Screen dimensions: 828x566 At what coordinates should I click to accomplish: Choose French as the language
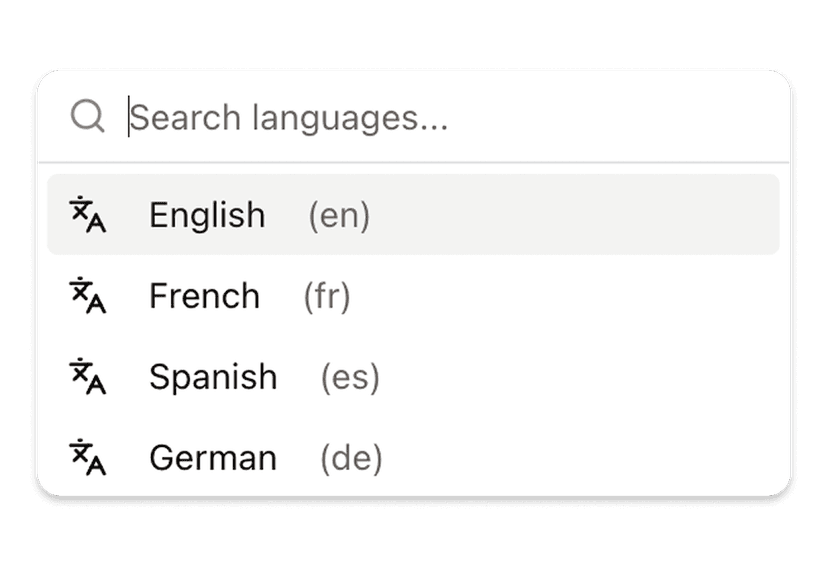204,296
